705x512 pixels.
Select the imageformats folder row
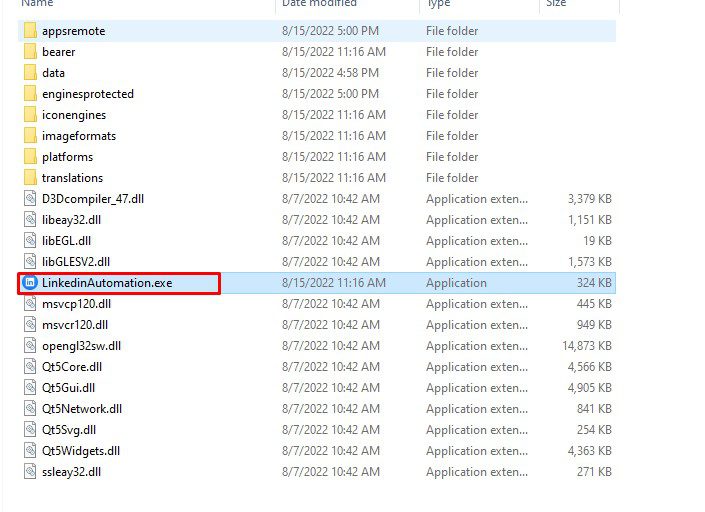[x=317, y=136]
